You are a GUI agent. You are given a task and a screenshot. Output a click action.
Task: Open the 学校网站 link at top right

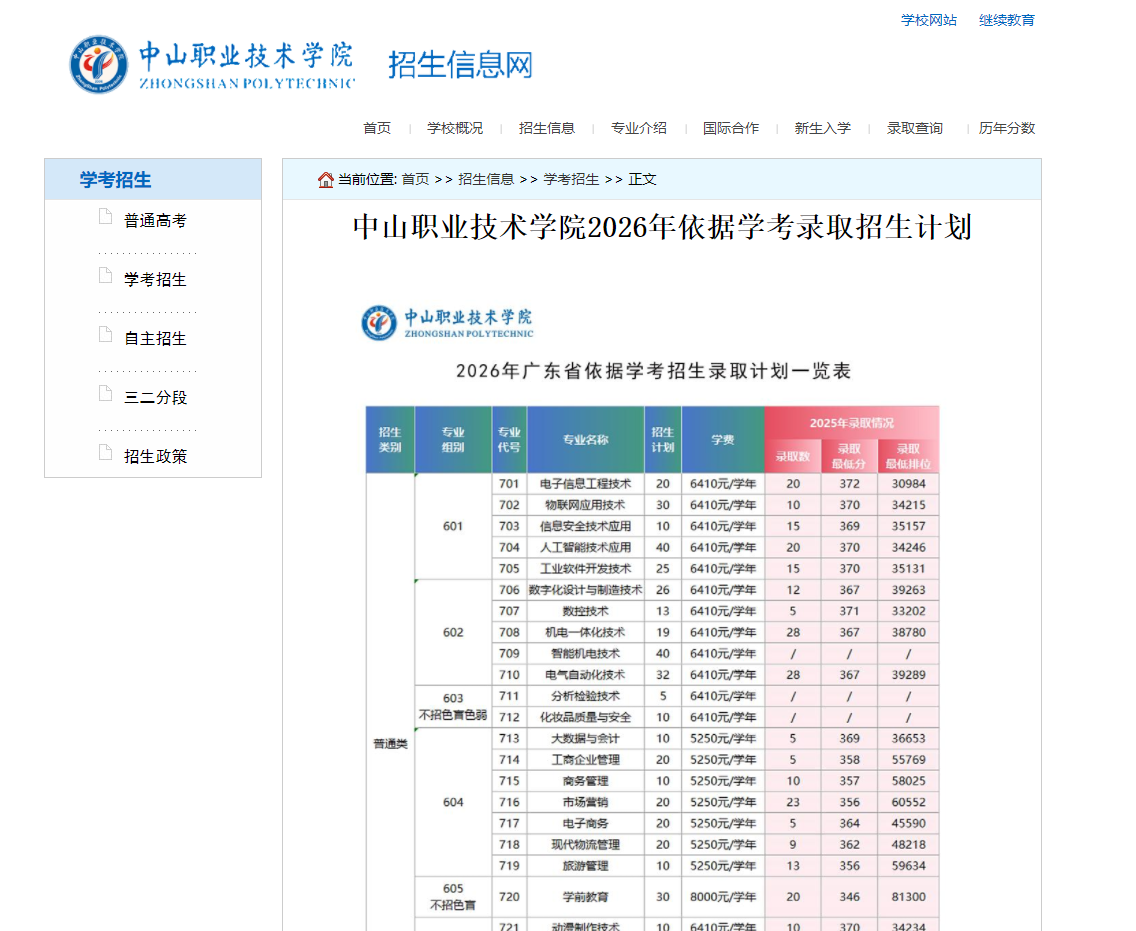pos(928,19)
